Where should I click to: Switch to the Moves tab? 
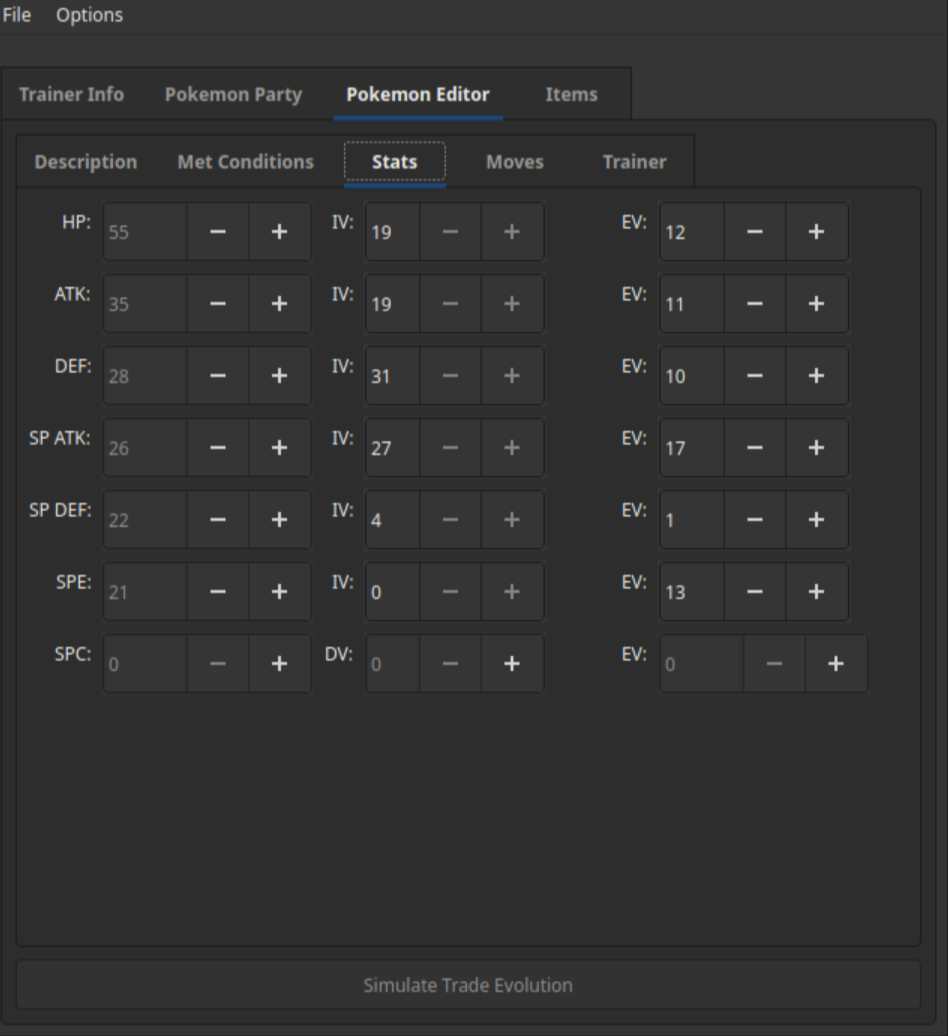coord(514,162)
